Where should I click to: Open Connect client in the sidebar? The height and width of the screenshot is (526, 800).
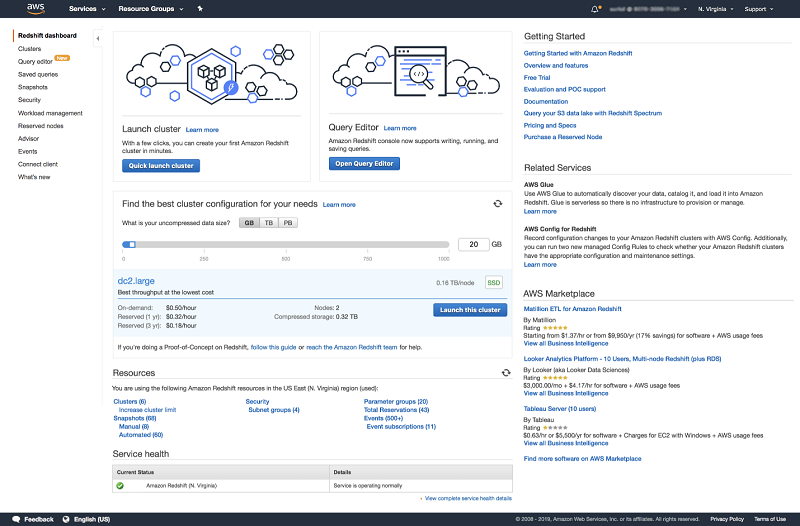pos(38,164)
